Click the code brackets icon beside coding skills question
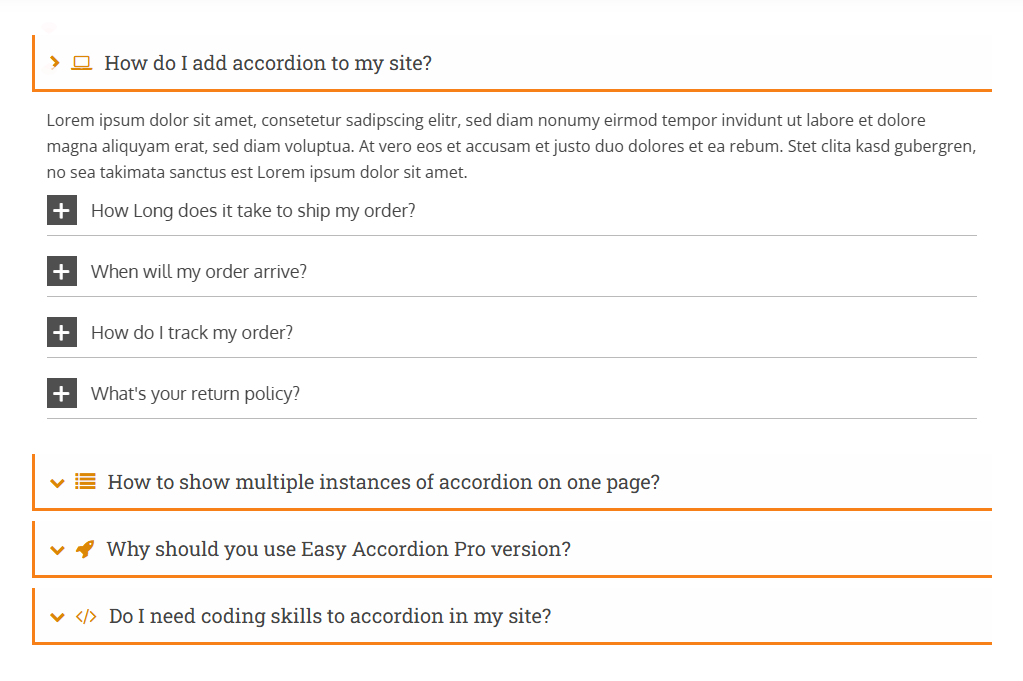Screen dimensions: 1023x681 click(86, 616)
